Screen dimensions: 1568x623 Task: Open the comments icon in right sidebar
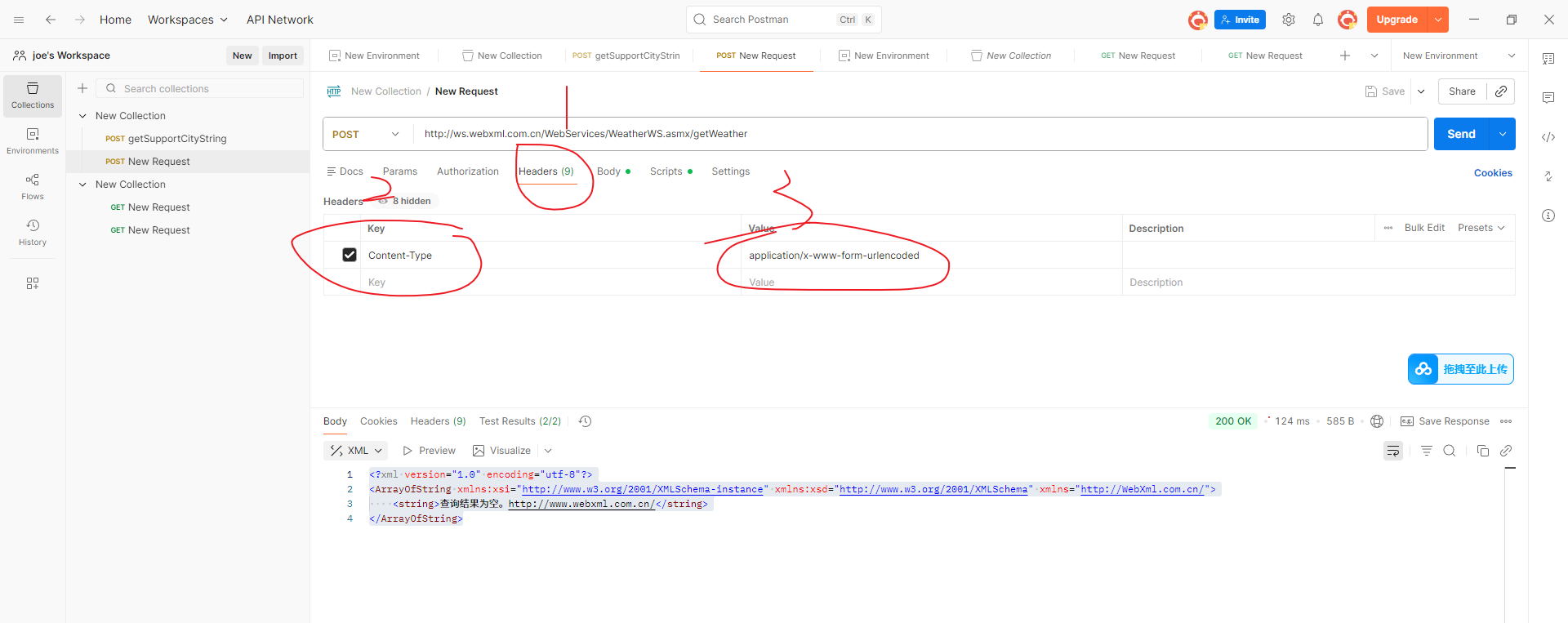1548,98
